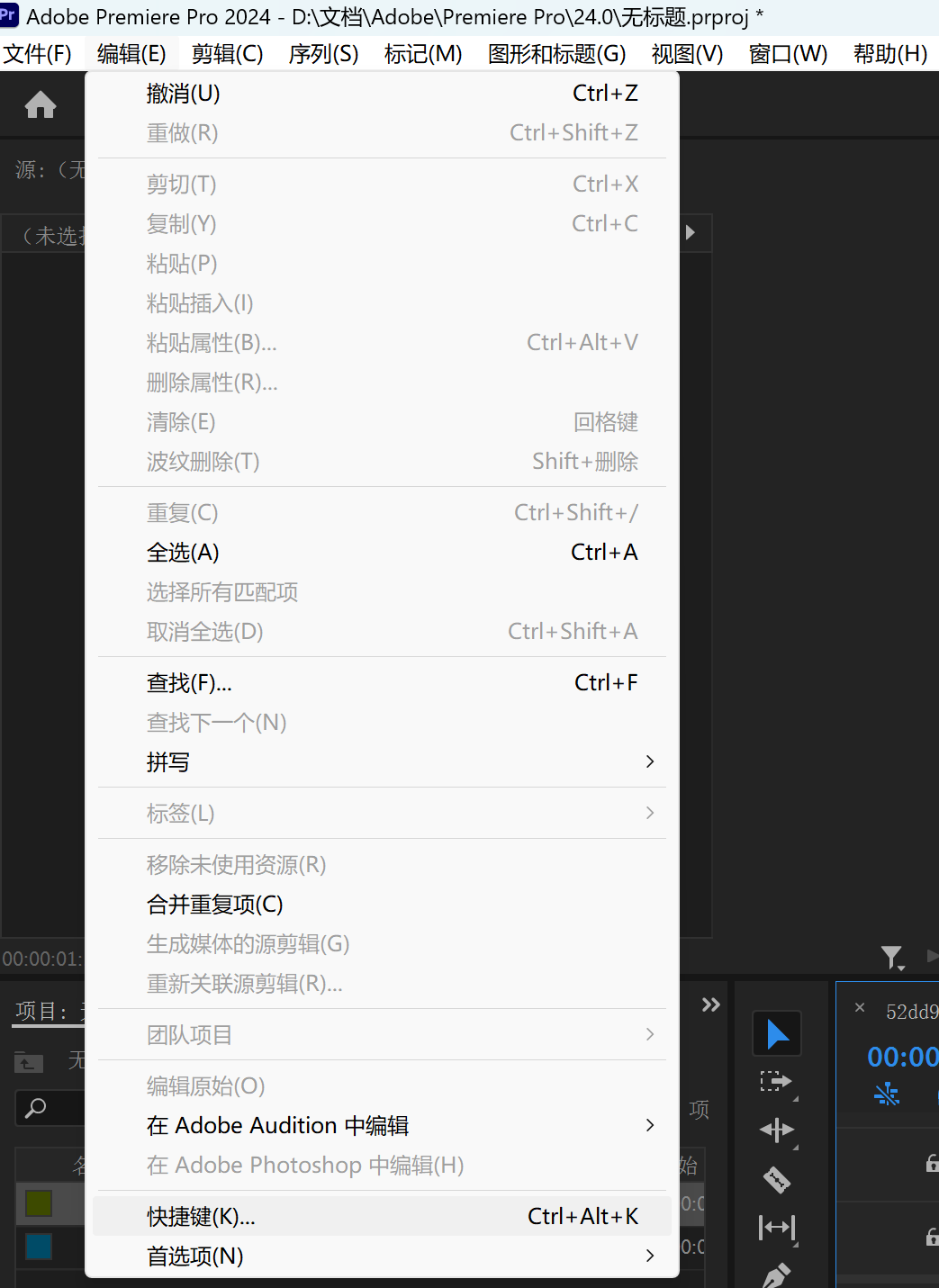Open the funnel filter options
This screenshot has height=1288, width=939.
pyautogui.click(x=892, y=957)
